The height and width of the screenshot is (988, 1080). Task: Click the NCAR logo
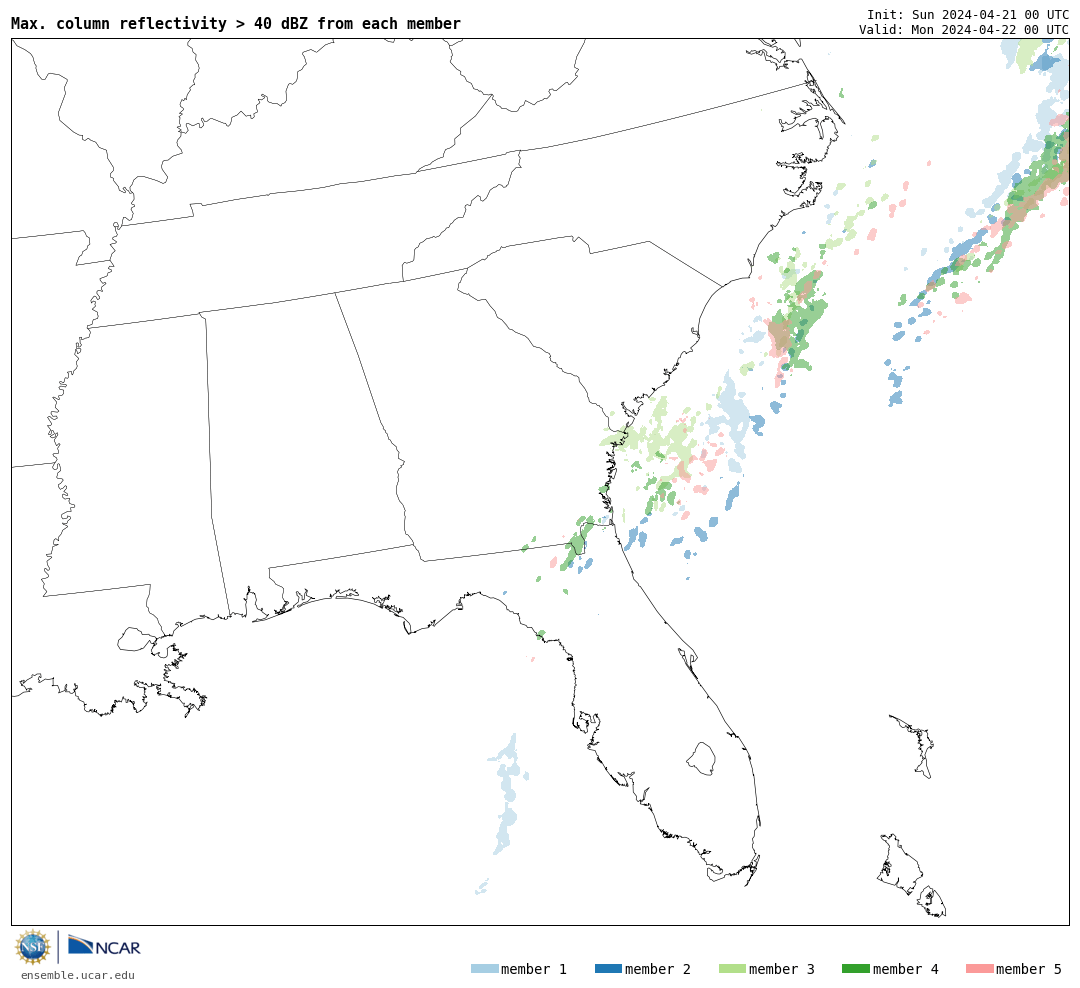click(x=104, y=946)
